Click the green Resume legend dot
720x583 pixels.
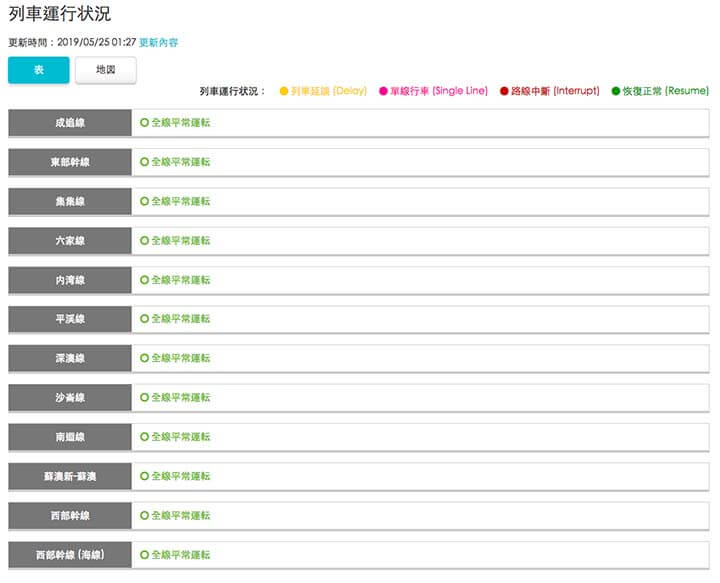point(616,91)
